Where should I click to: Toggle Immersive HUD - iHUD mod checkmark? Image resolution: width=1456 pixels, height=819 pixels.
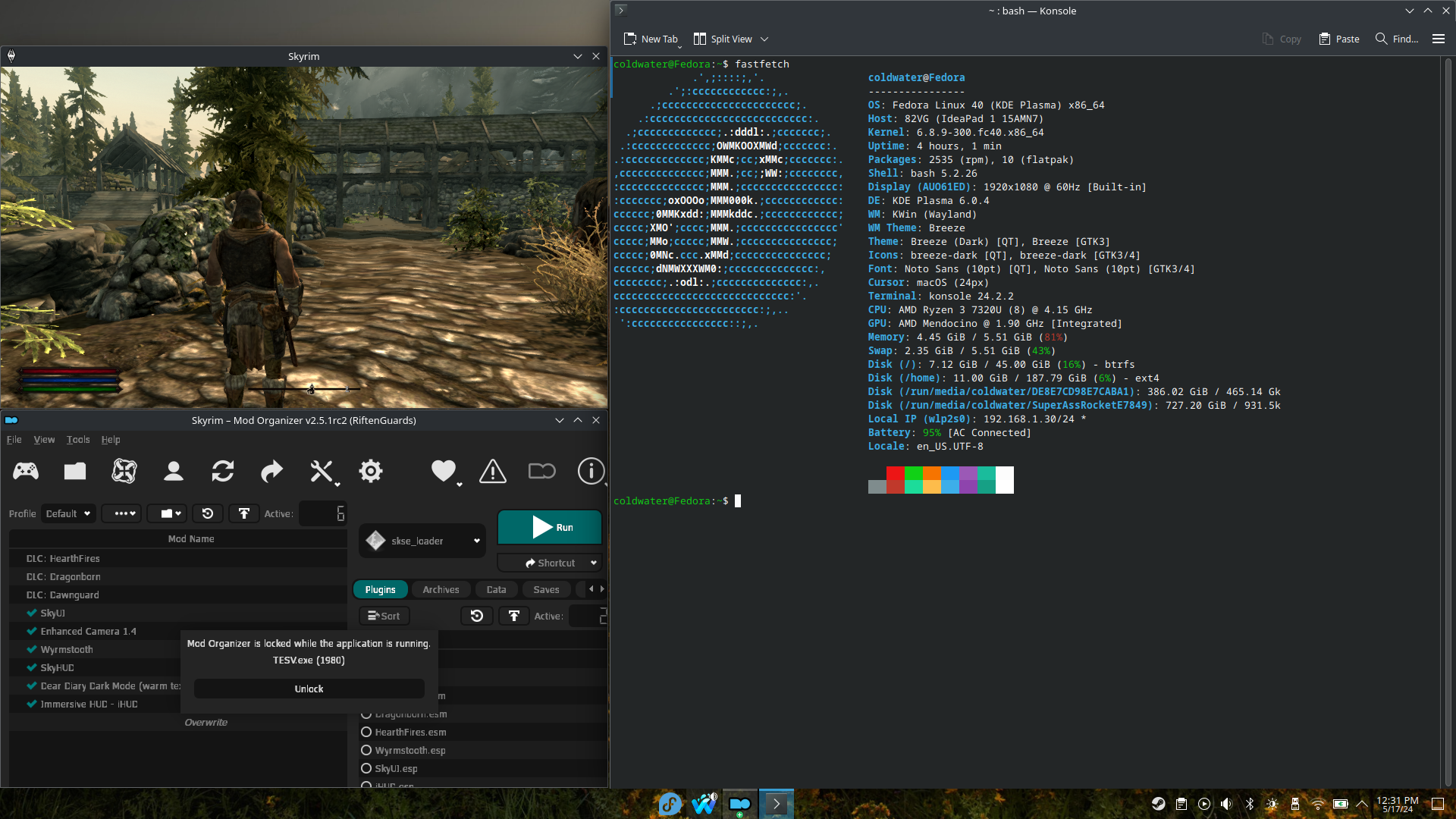(x=32, y=704)
